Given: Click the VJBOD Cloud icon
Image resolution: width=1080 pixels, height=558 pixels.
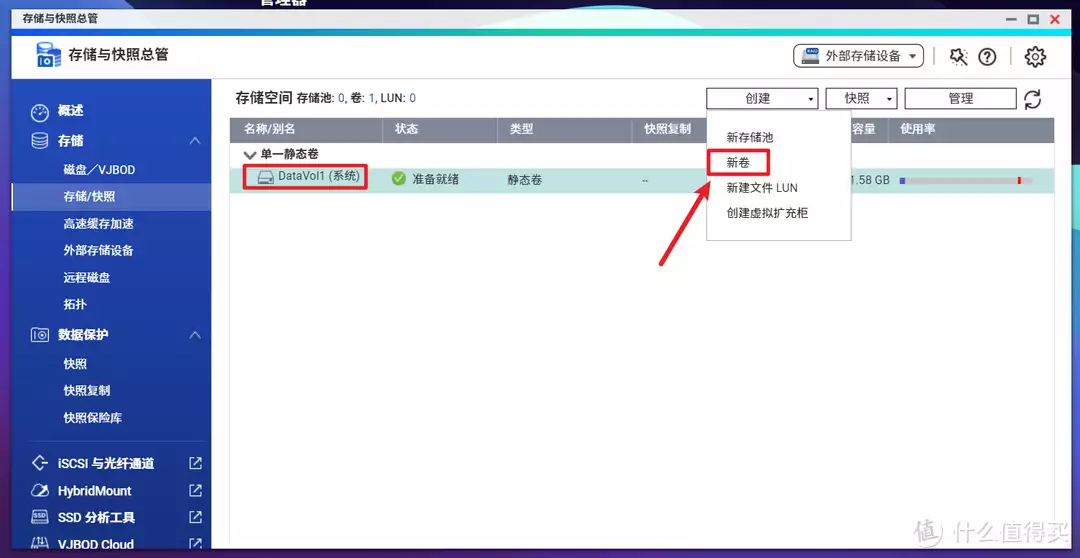Looking at the screenshot, I should click(40, 544).
